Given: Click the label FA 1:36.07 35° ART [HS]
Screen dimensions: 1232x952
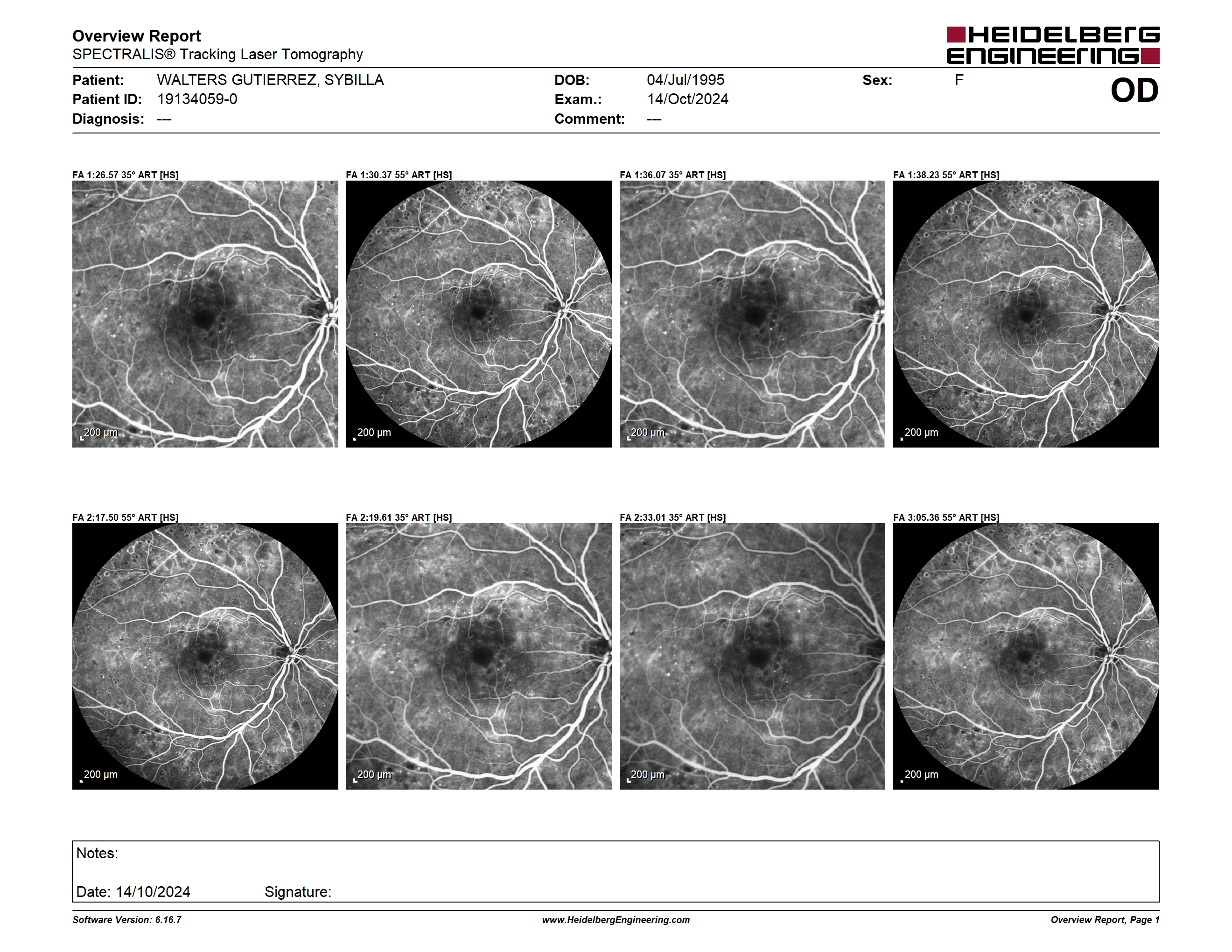Looking at the screenshot, I should click(673, 175).
